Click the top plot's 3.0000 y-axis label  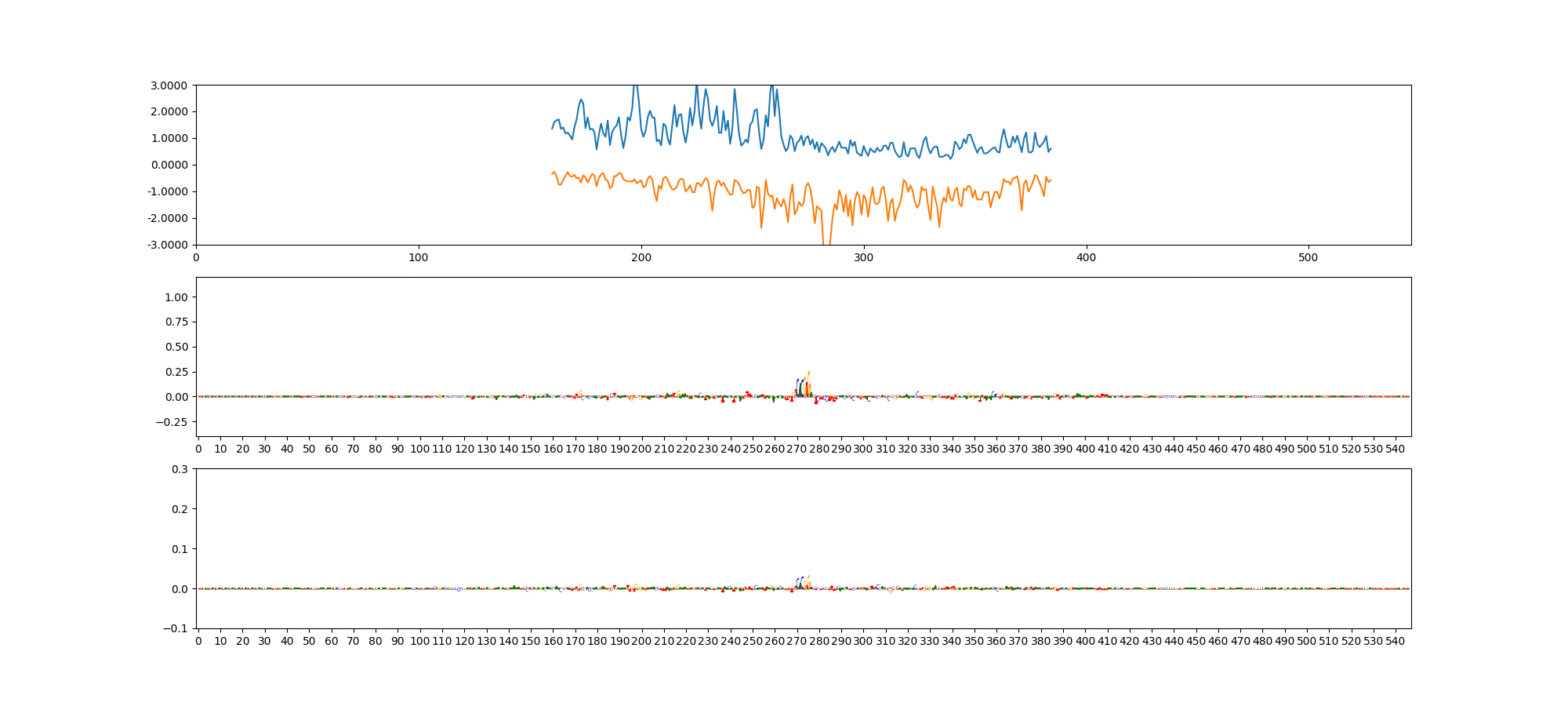[x=169, y=85]
